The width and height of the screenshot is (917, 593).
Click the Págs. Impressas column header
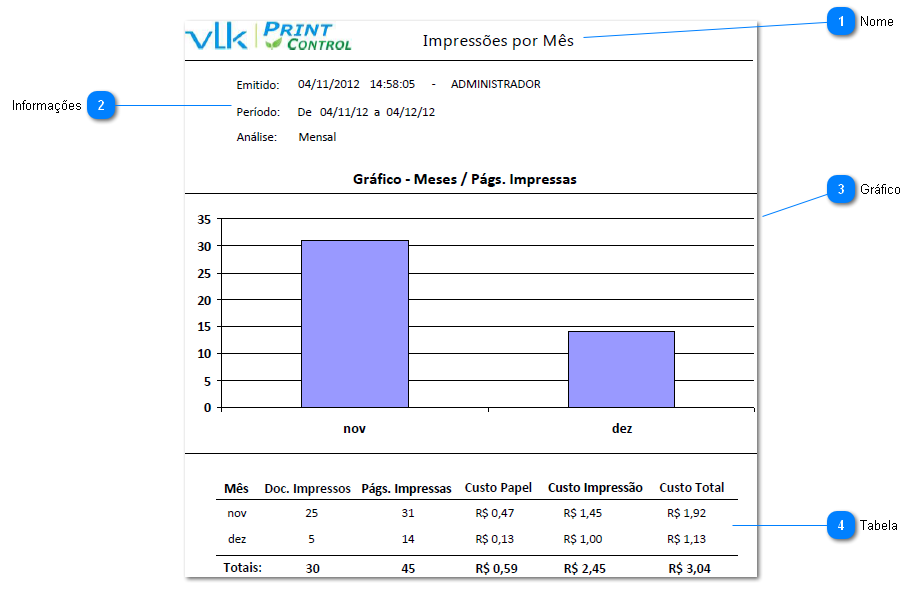tap(406, 489)
